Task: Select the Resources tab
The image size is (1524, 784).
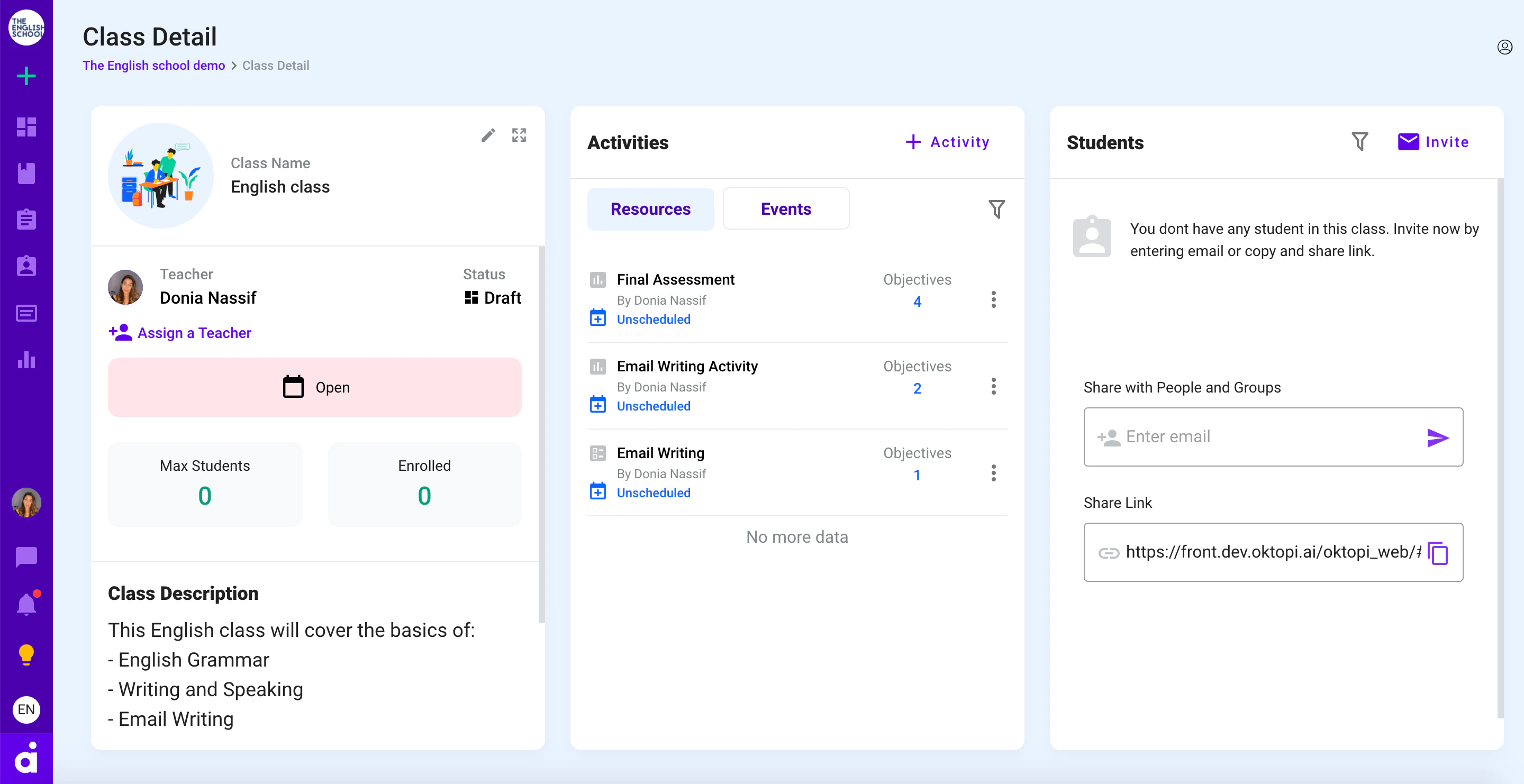Action: [650, 209]
